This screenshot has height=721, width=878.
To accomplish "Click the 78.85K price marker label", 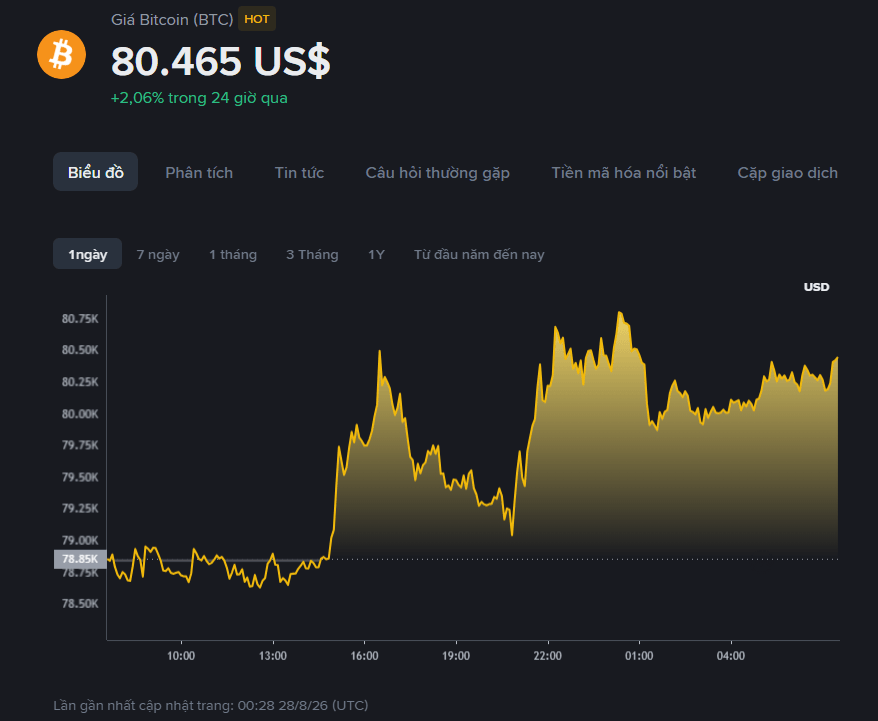I will (80, 559).
